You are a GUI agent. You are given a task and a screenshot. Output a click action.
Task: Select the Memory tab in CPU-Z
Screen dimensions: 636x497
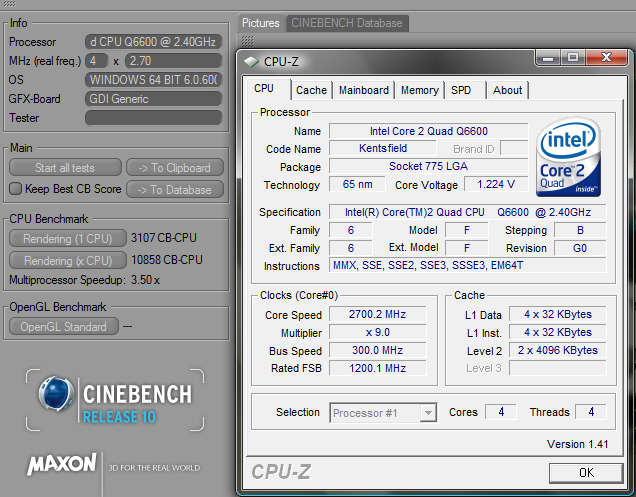pyautogui.click(x=419, y=90)
